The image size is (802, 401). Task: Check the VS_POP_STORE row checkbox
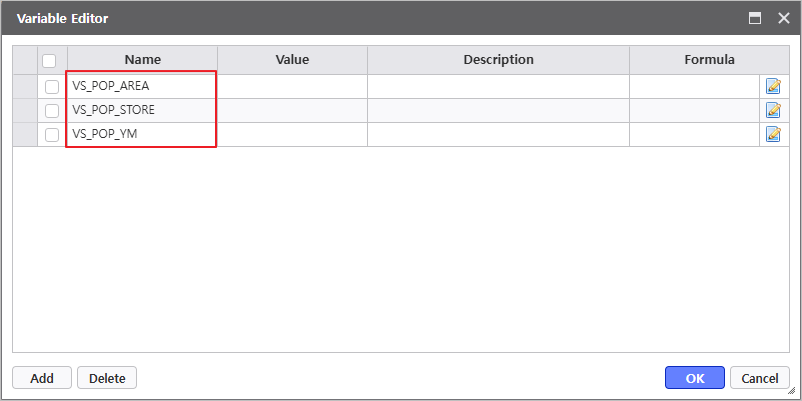pyautogui.click(x=52, y=110)
